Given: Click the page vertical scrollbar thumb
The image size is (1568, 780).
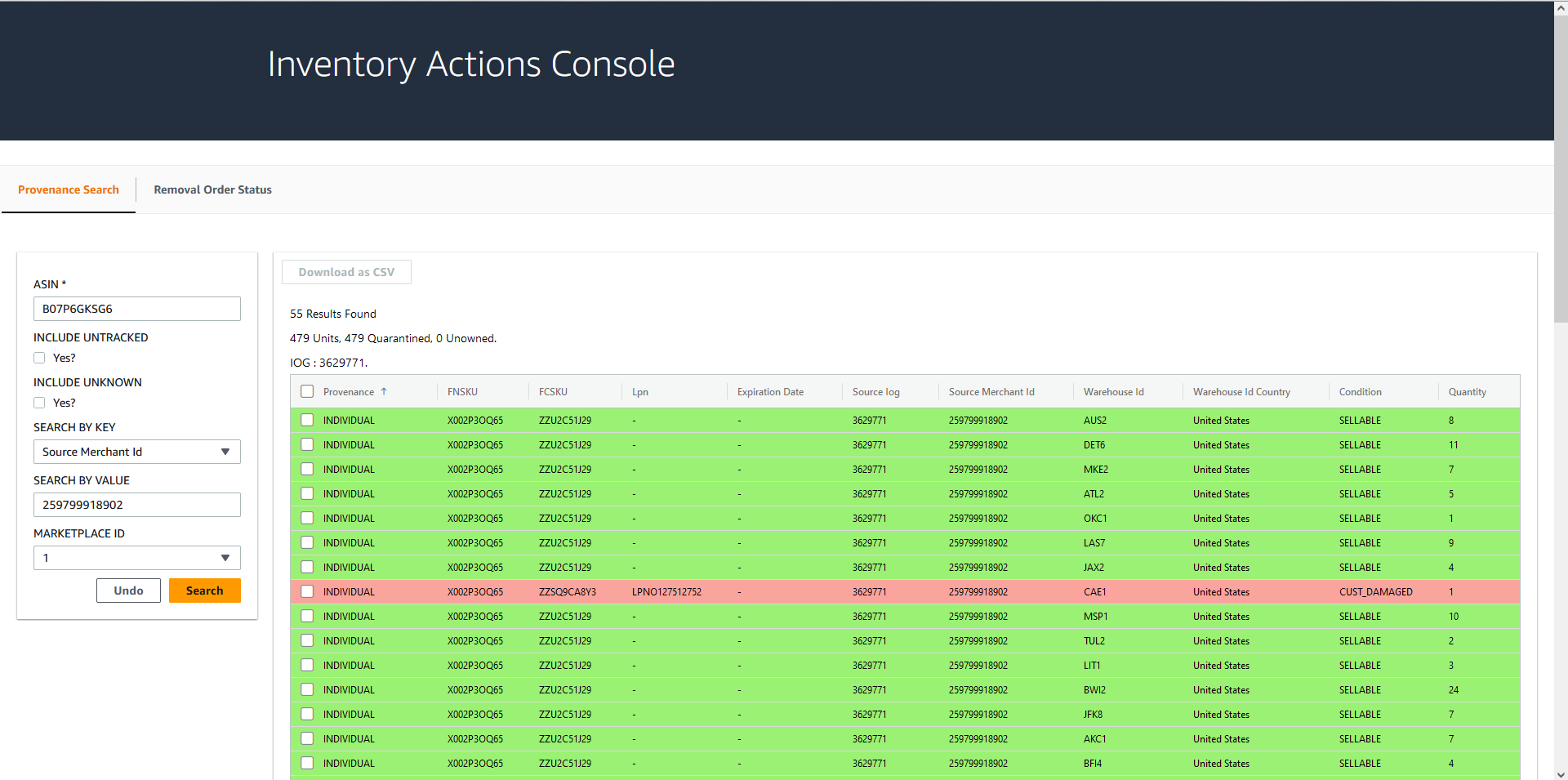Looking at the screenshot, I should click(1561, 170).
